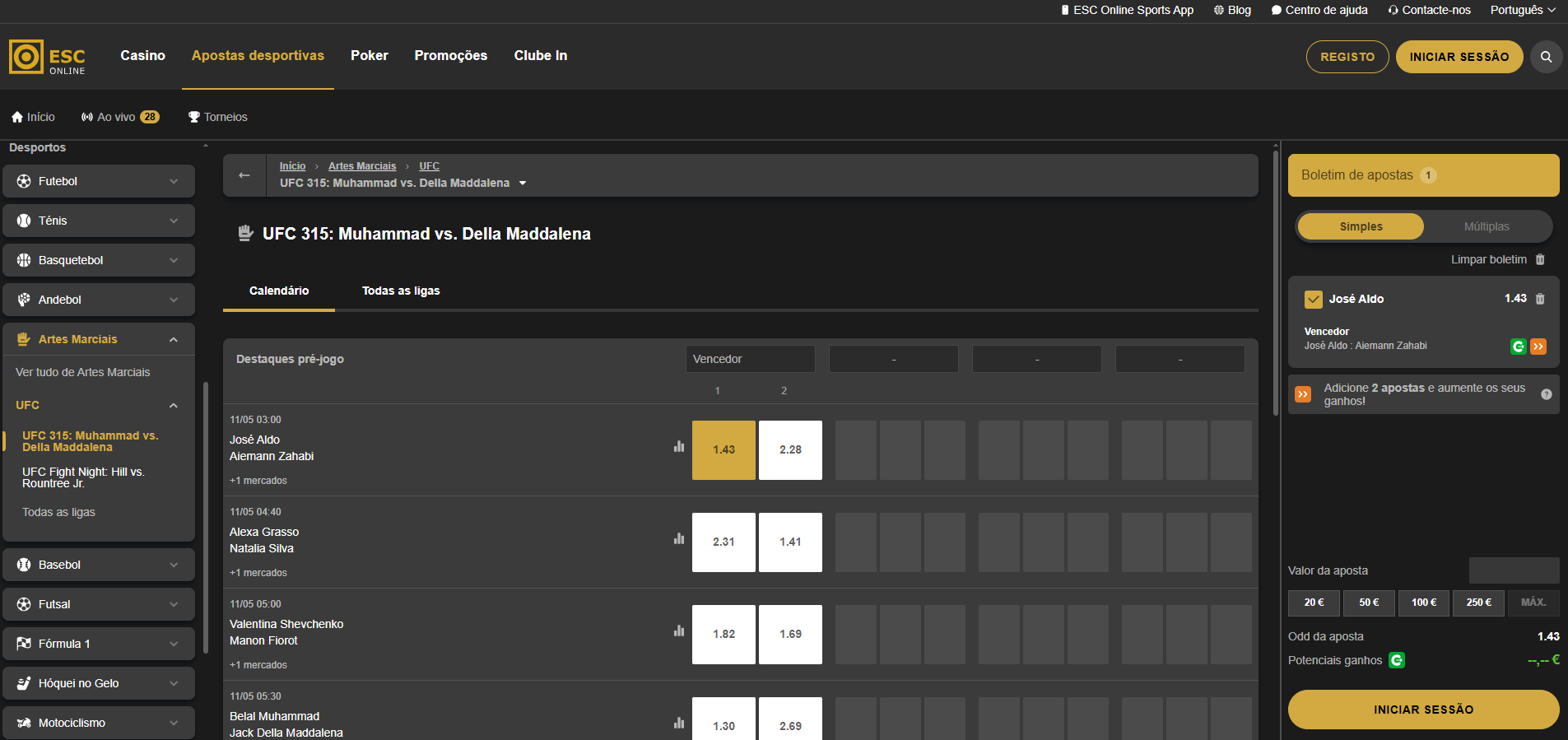Open statistics icon for José Aldo fight
Screen dimensions: 1568x740
[679, 446]
